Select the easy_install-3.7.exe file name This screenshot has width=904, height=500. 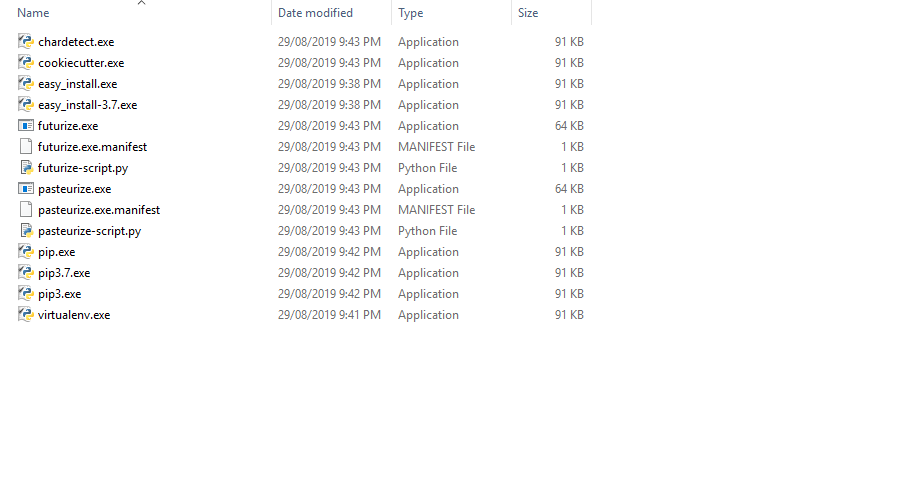tap(88, 105)
